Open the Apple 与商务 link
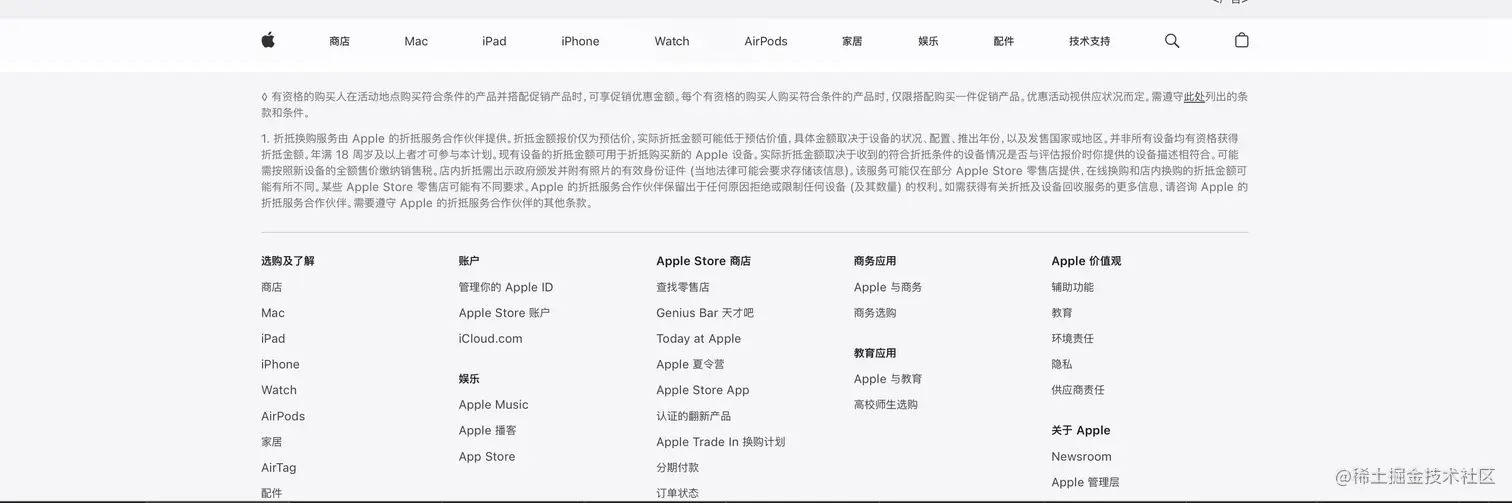Image resolution: width=1512 pixels, height=503 pixels. [888, 287]
